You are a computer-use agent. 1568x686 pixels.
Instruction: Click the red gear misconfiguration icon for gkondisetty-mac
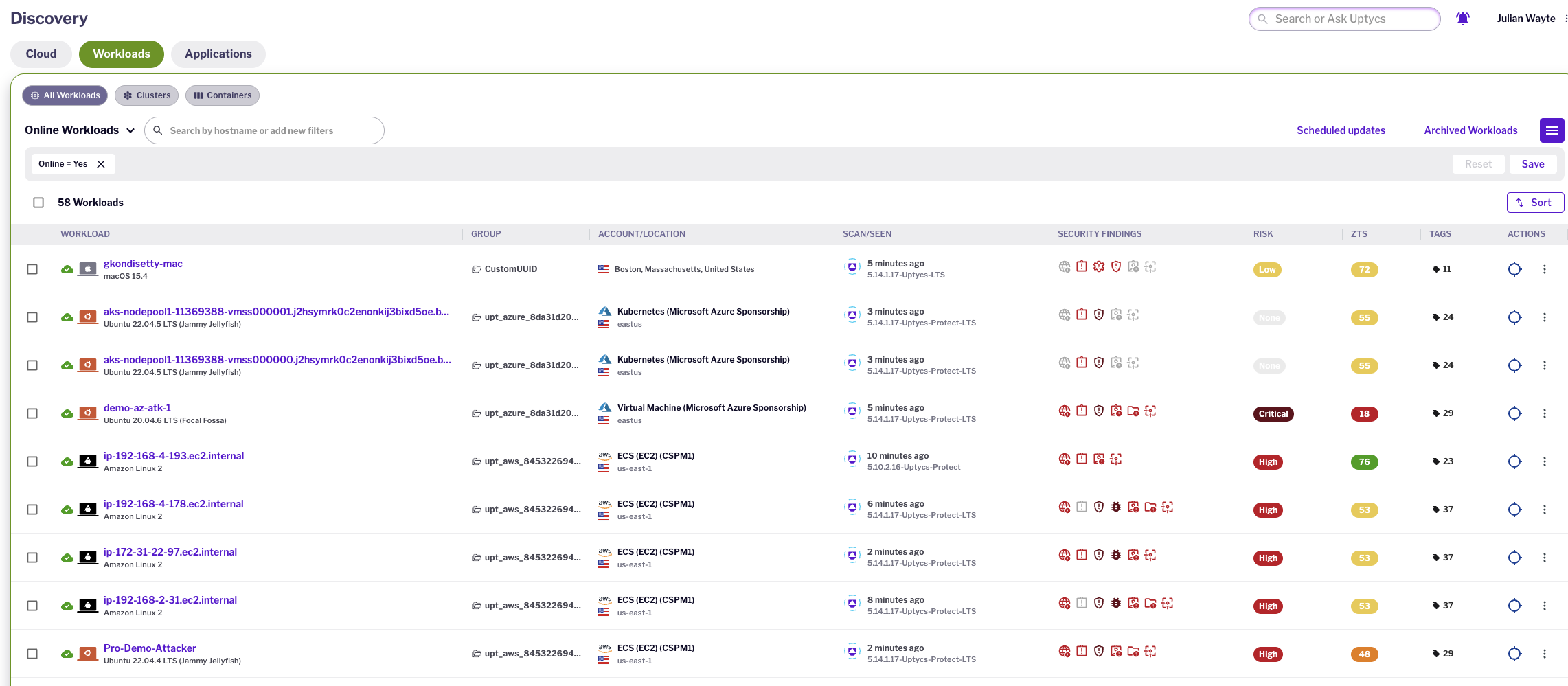[1099, 267]
